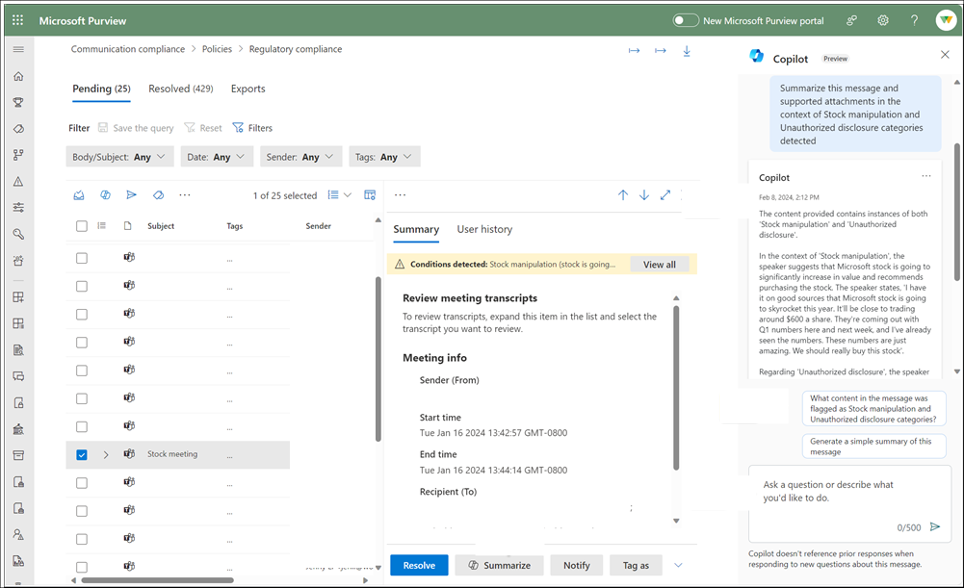Switch to the Resolved tab
The image size is (964, 588).
click(180, 89)
